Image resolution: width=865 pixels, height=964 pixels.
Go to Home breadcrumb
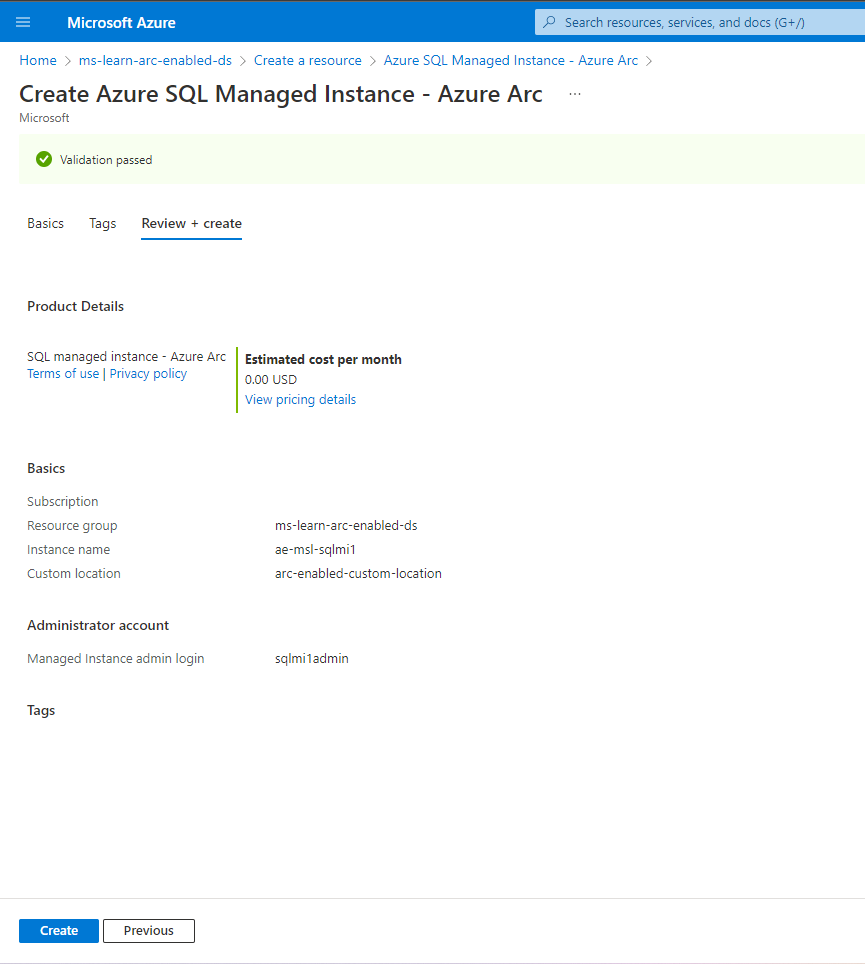click(38, 60)
